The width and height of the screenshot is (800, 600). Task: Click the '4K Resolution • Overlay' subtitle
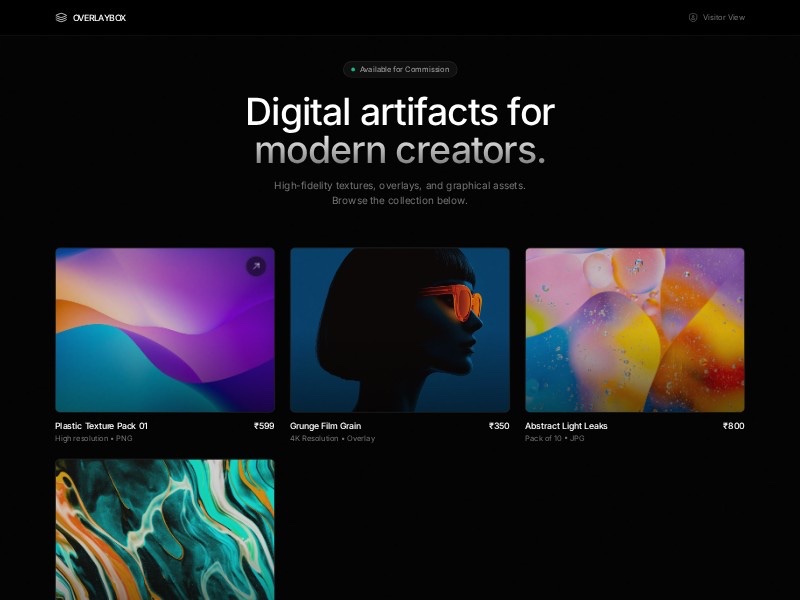(332, 439)
